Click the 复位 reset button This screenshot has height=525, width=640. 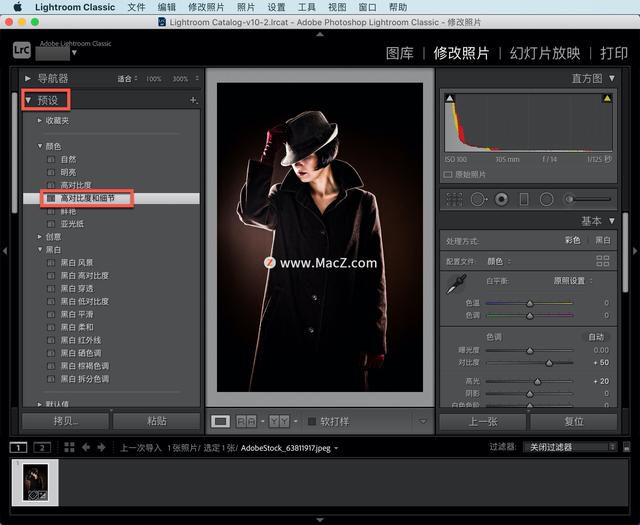pos(574,421)
